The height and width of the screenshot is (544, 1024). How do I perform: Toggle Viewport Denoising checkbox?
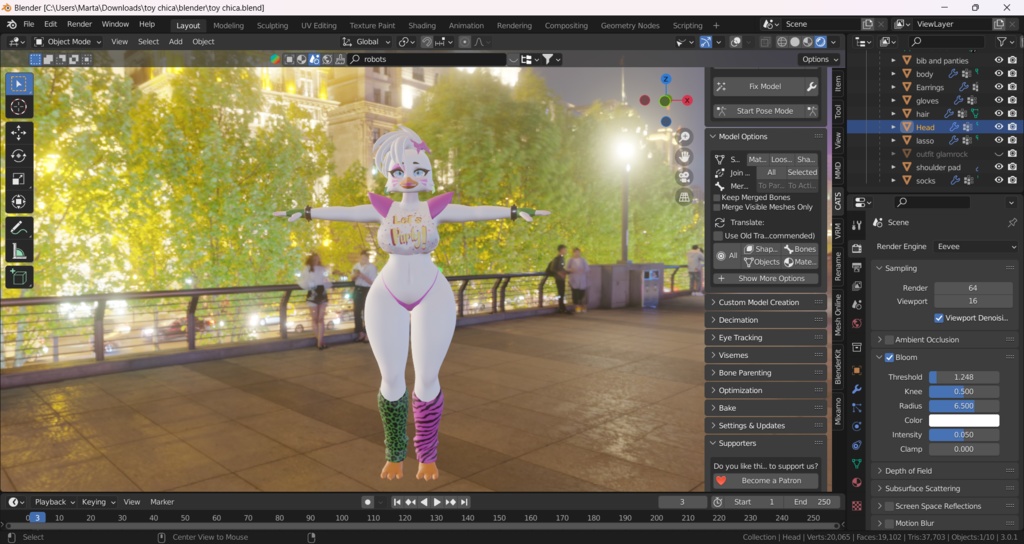[x=938, y=318]
